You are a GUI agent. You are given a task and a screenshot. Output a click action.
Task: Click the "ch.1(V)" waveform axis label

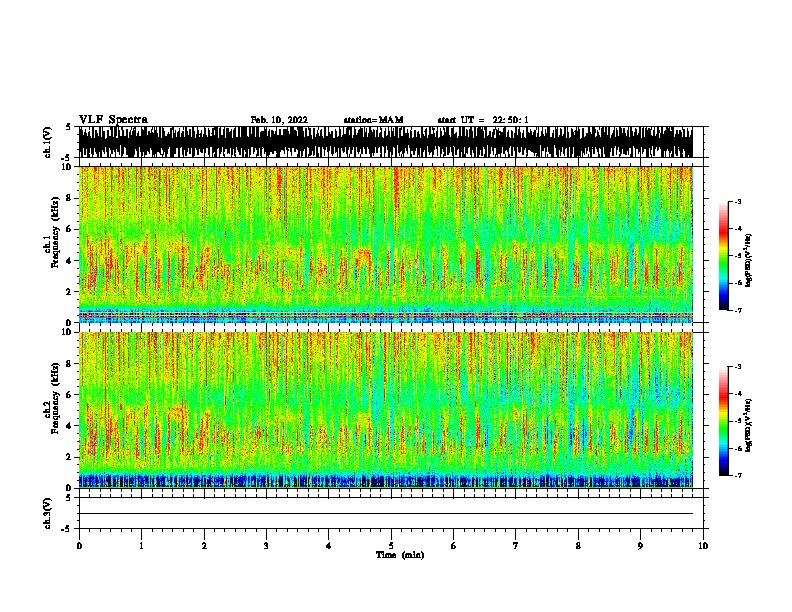click(48, 142)
